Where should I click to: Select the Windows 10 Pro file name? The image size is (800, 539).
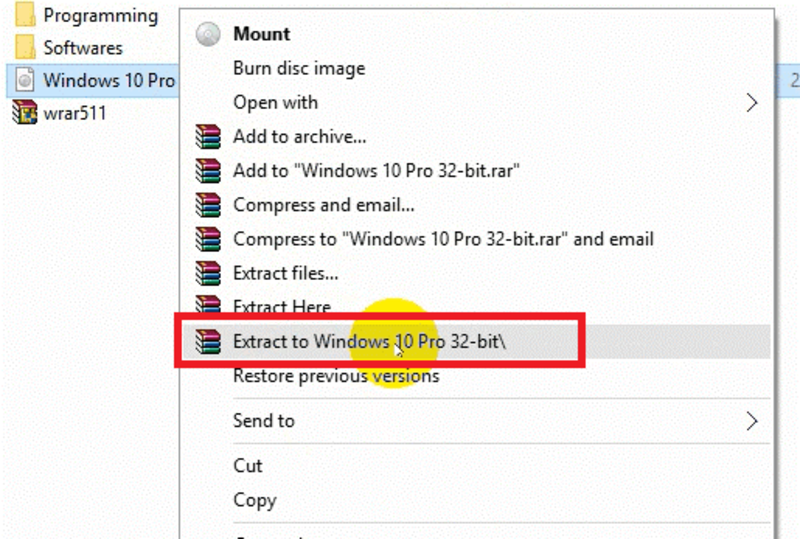[x=109, y=80]
